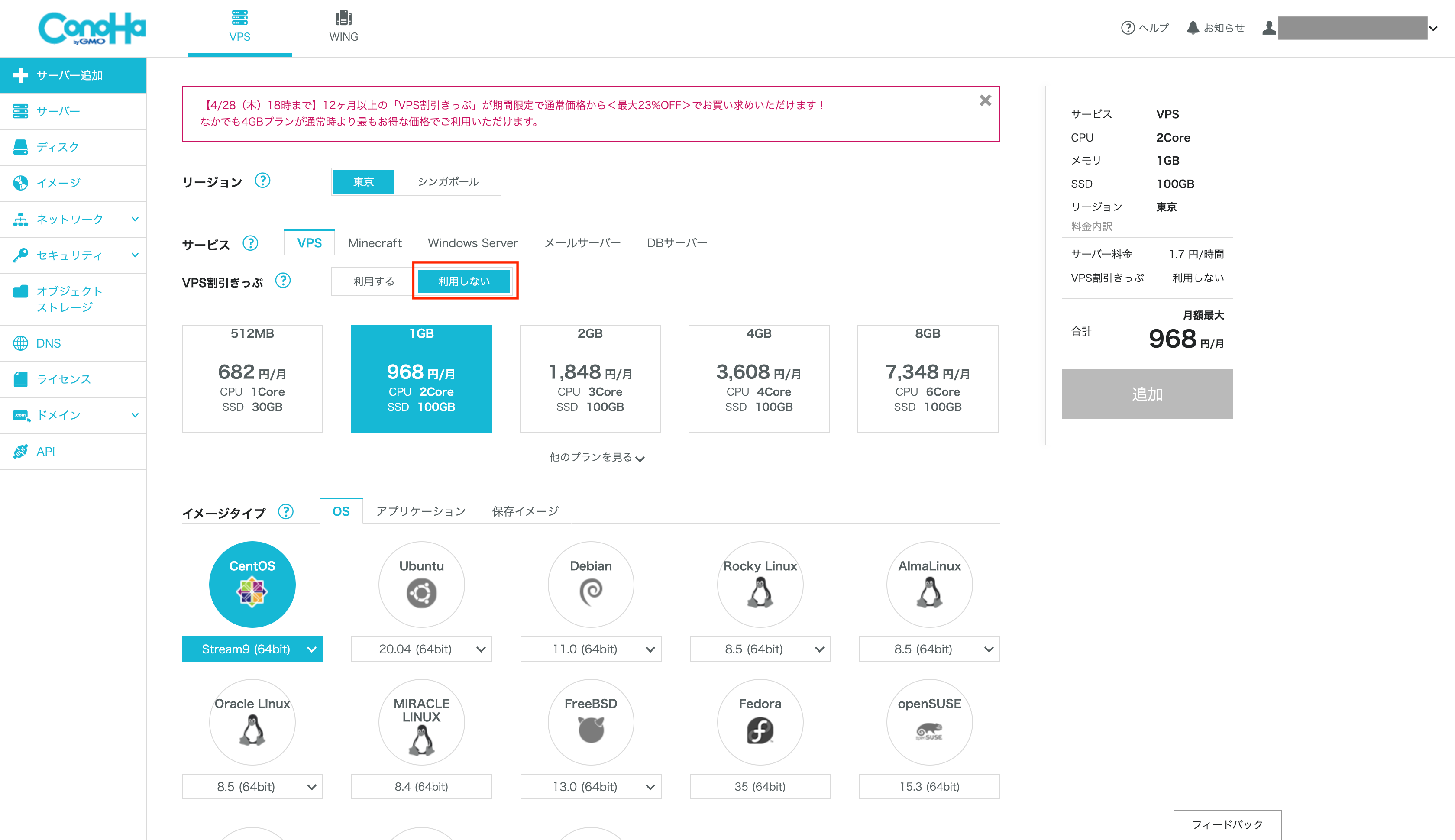Select the FreeBSD image icon

pos(591,722)
